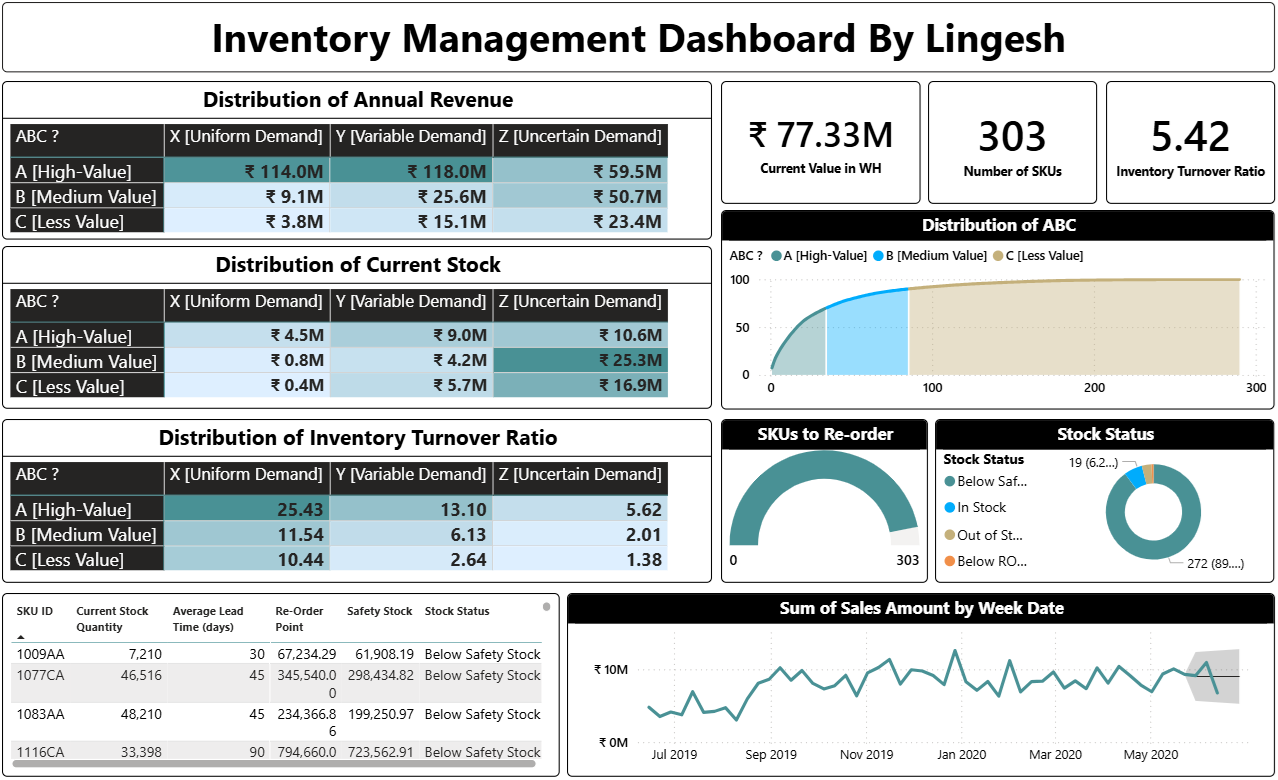Viewport: 1278px width, 780px height.
Task: Click the Below Safety Stock legend dot
Action: [x=949, y=482]
